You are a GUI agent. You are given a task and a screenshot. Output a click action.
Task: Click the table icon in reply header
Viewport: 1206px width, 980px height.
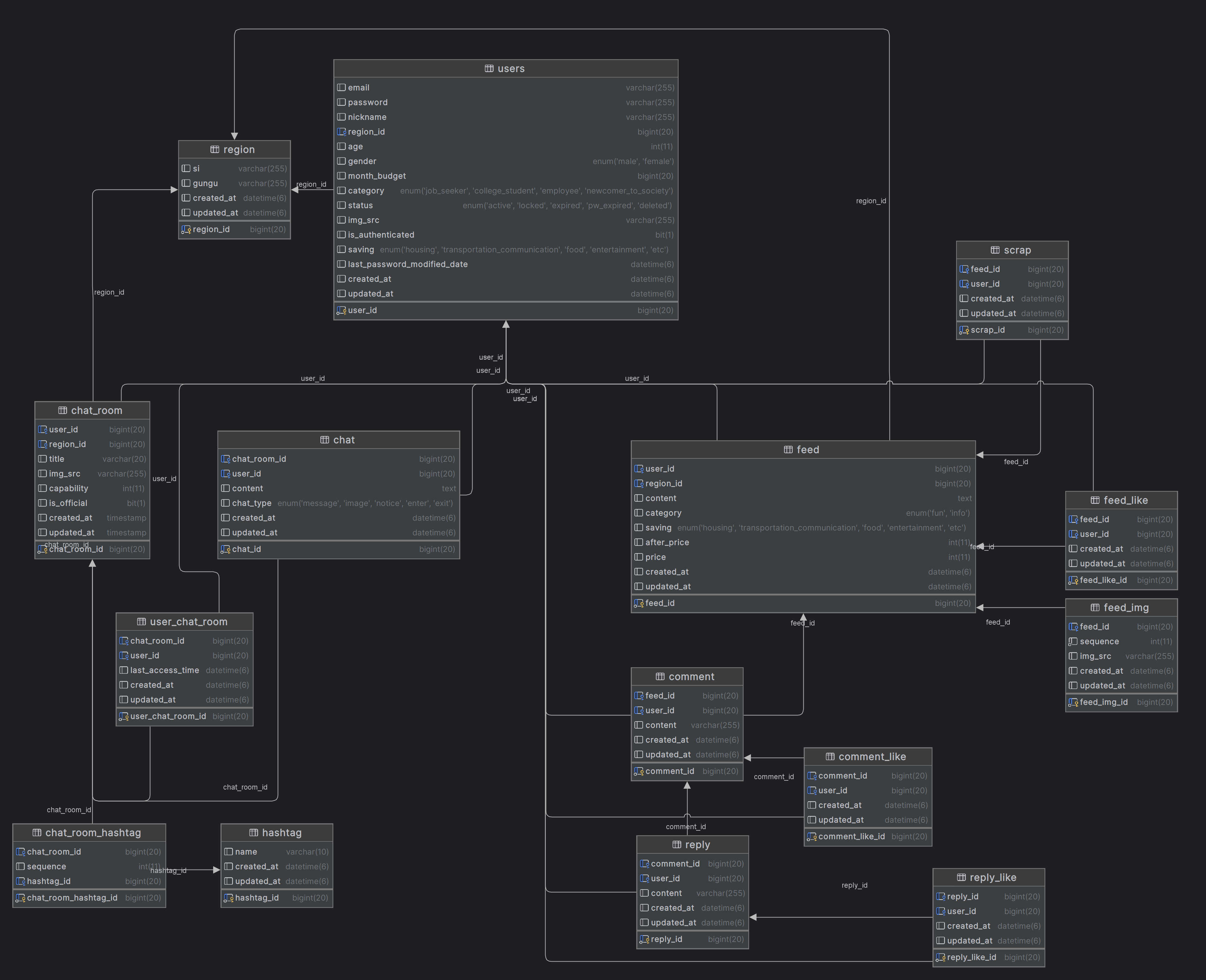coord(676,844)
